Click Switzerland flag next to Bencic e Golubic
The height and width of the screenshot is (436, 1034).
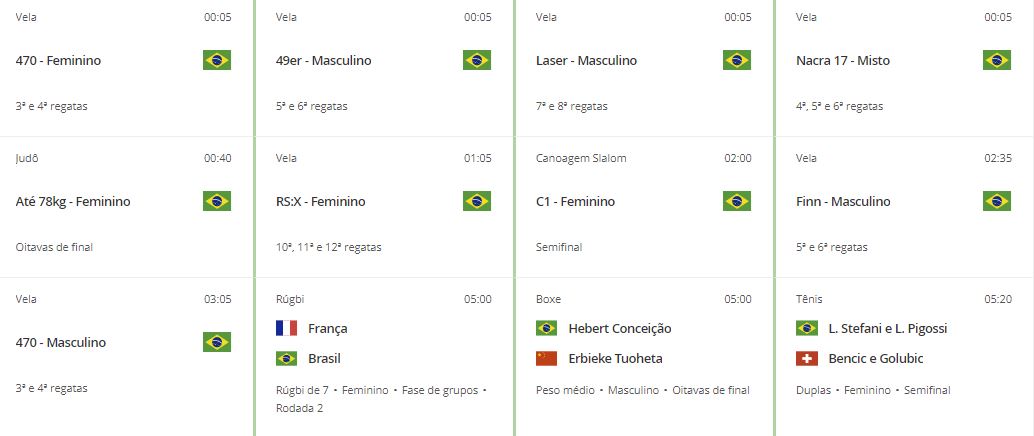[x=807, y=359]
